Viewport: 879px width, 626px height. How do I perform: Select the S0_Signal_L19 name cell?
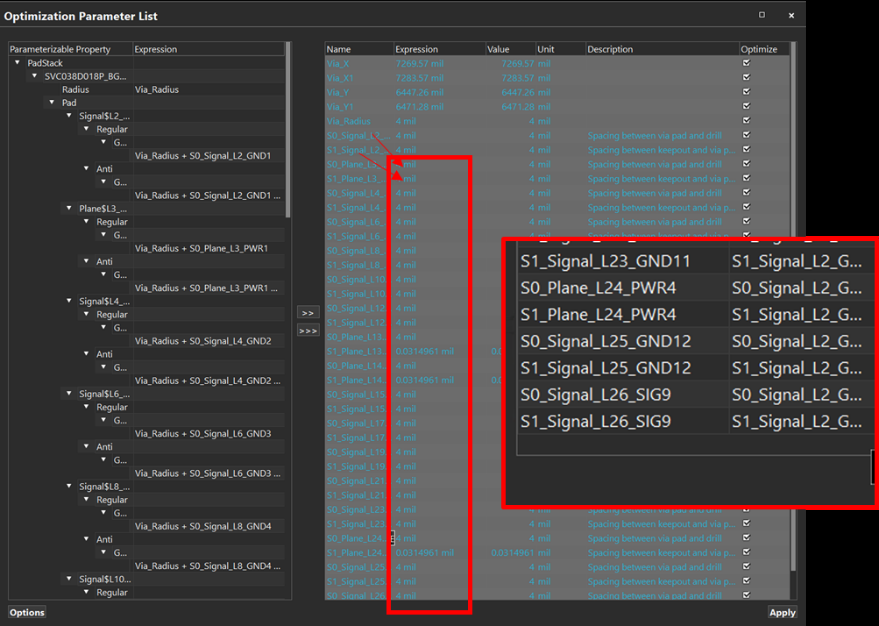[x=359, y=452]
